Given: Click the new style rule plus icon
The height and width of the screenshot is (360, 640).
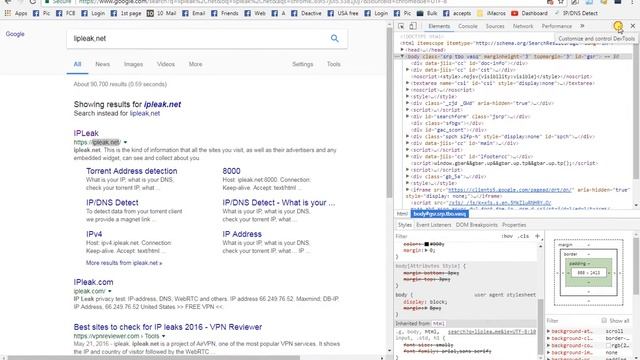Looking at the screenshot, I should click(537, 236).
